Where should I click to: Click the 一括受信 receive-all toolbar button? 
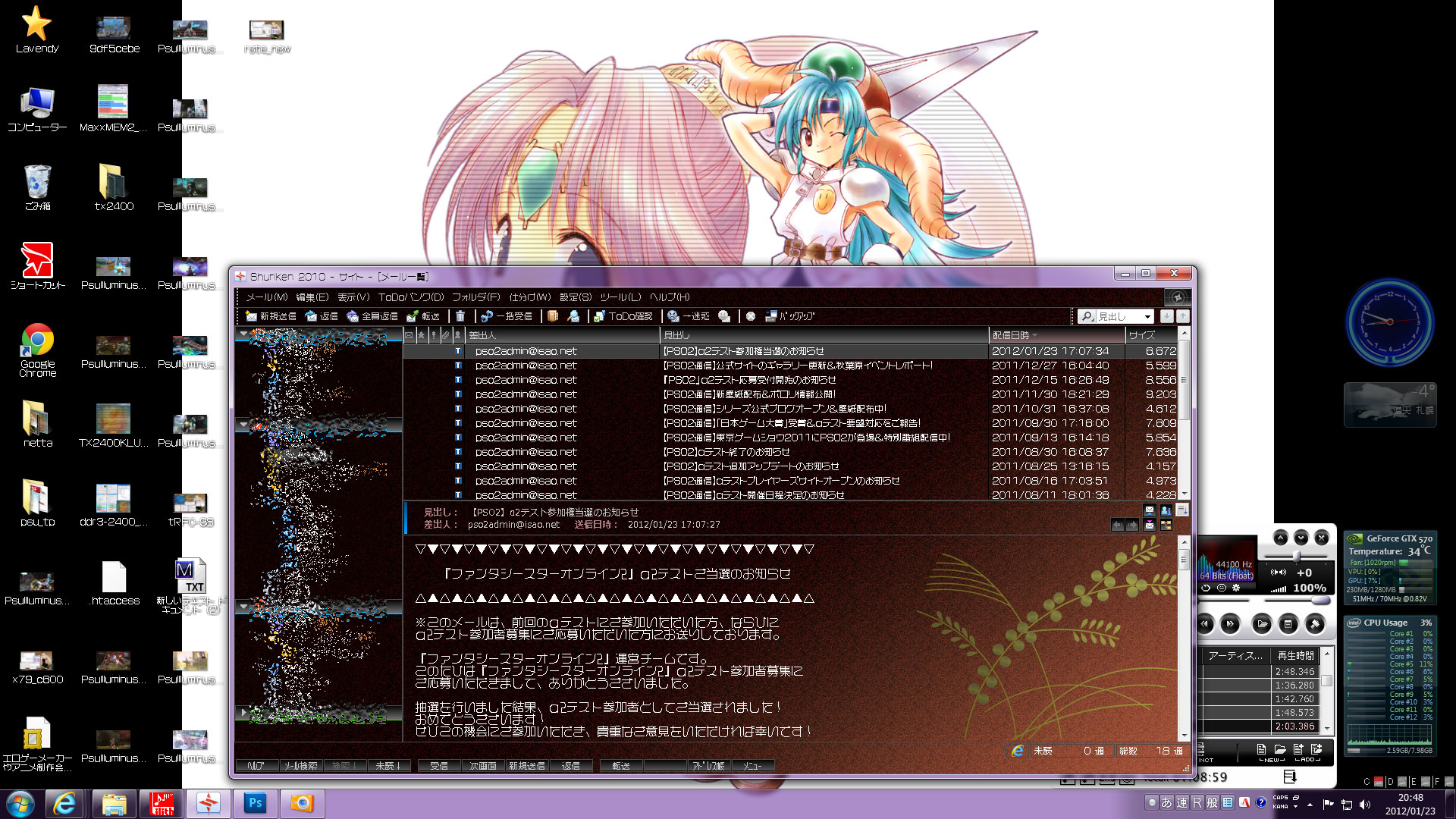coord(506,316)
